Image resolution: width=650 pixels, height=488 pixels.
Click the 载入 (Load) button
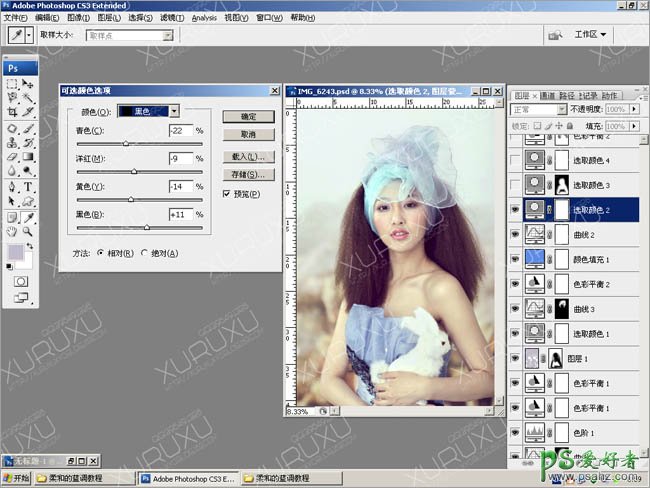(x=249, y=158)
